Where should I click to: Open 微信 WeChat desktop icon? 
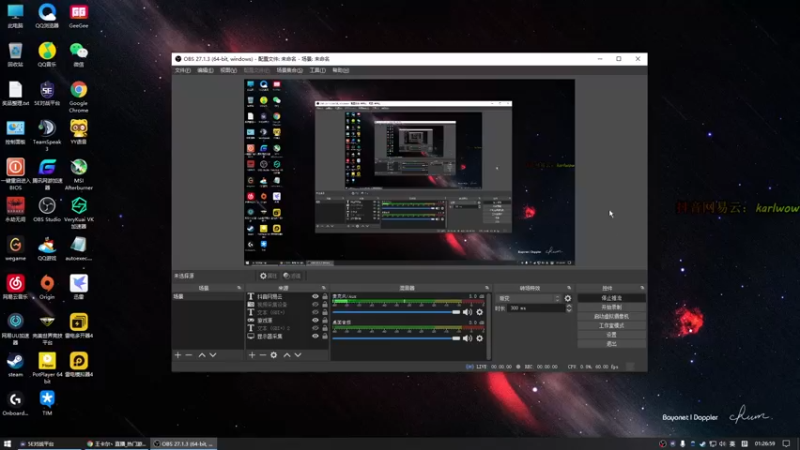79,55
